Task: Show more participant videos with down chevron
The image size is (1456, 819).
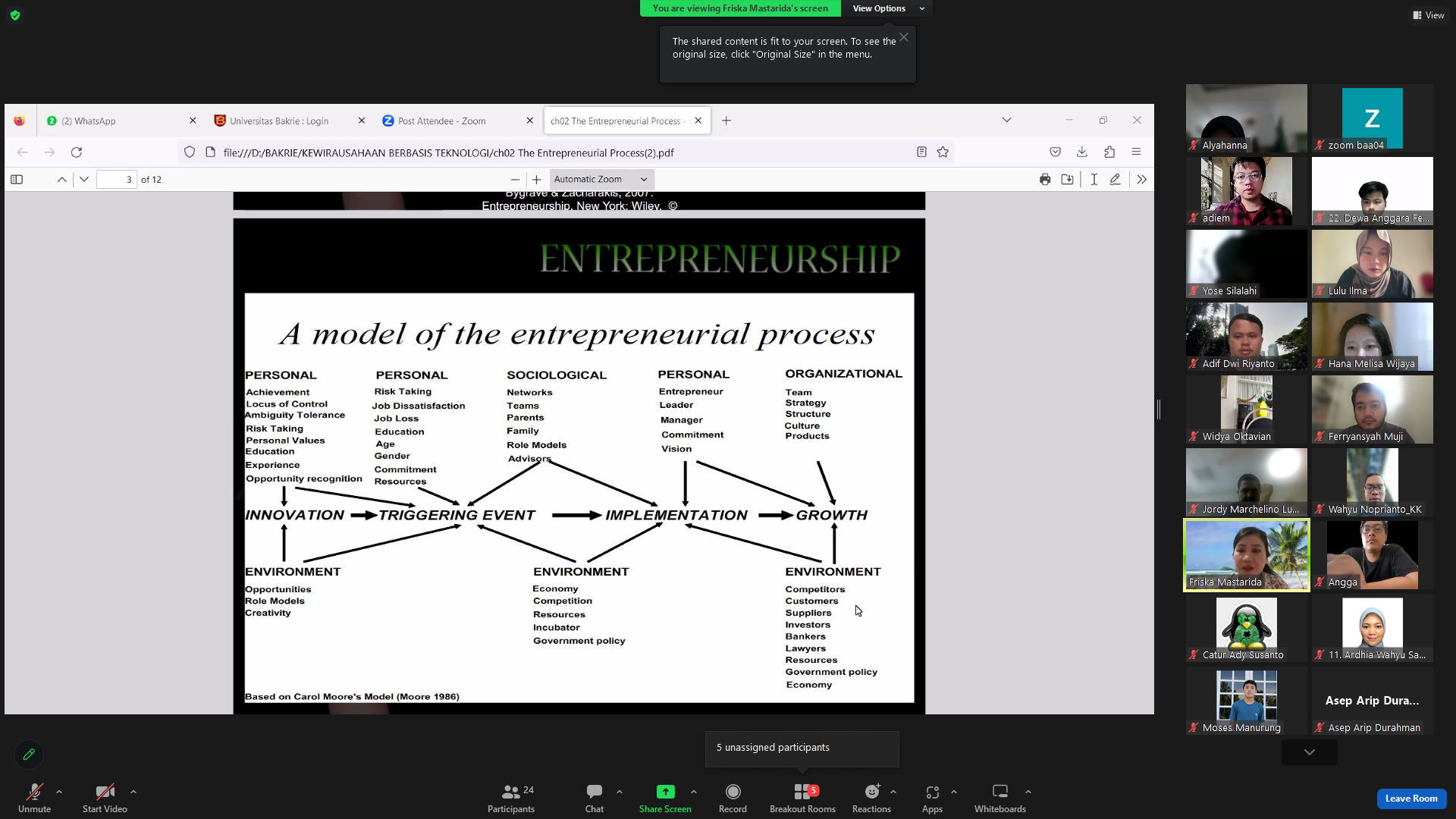Action: [1310, 752]
